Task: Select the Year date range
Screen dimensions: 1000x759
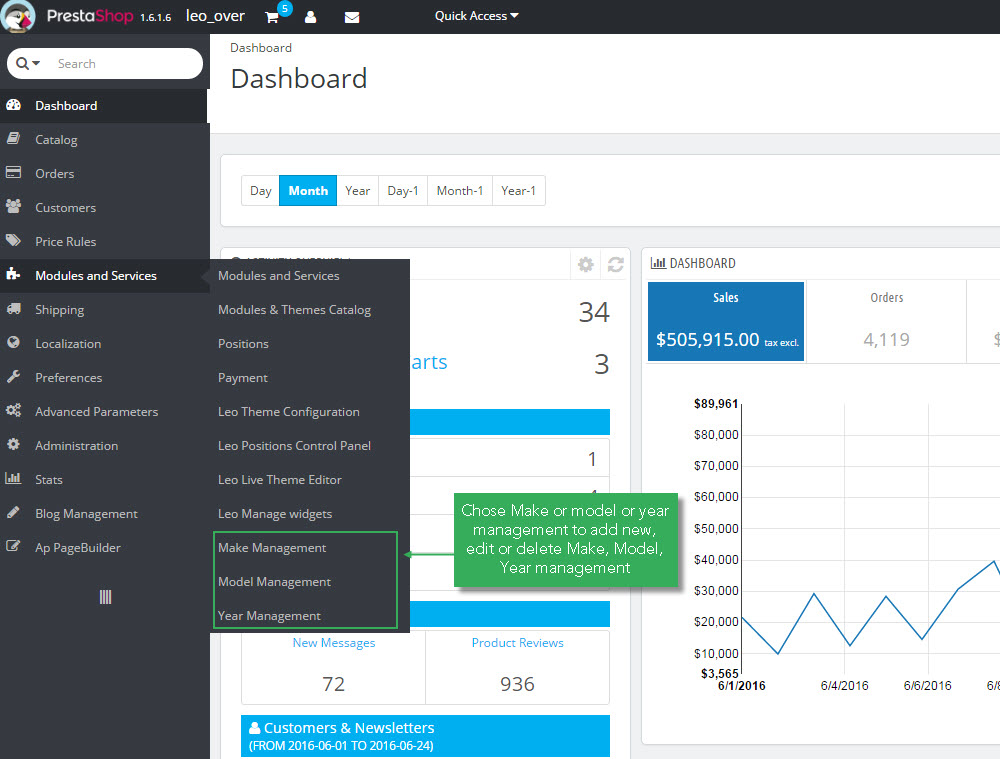Action: 357,191
